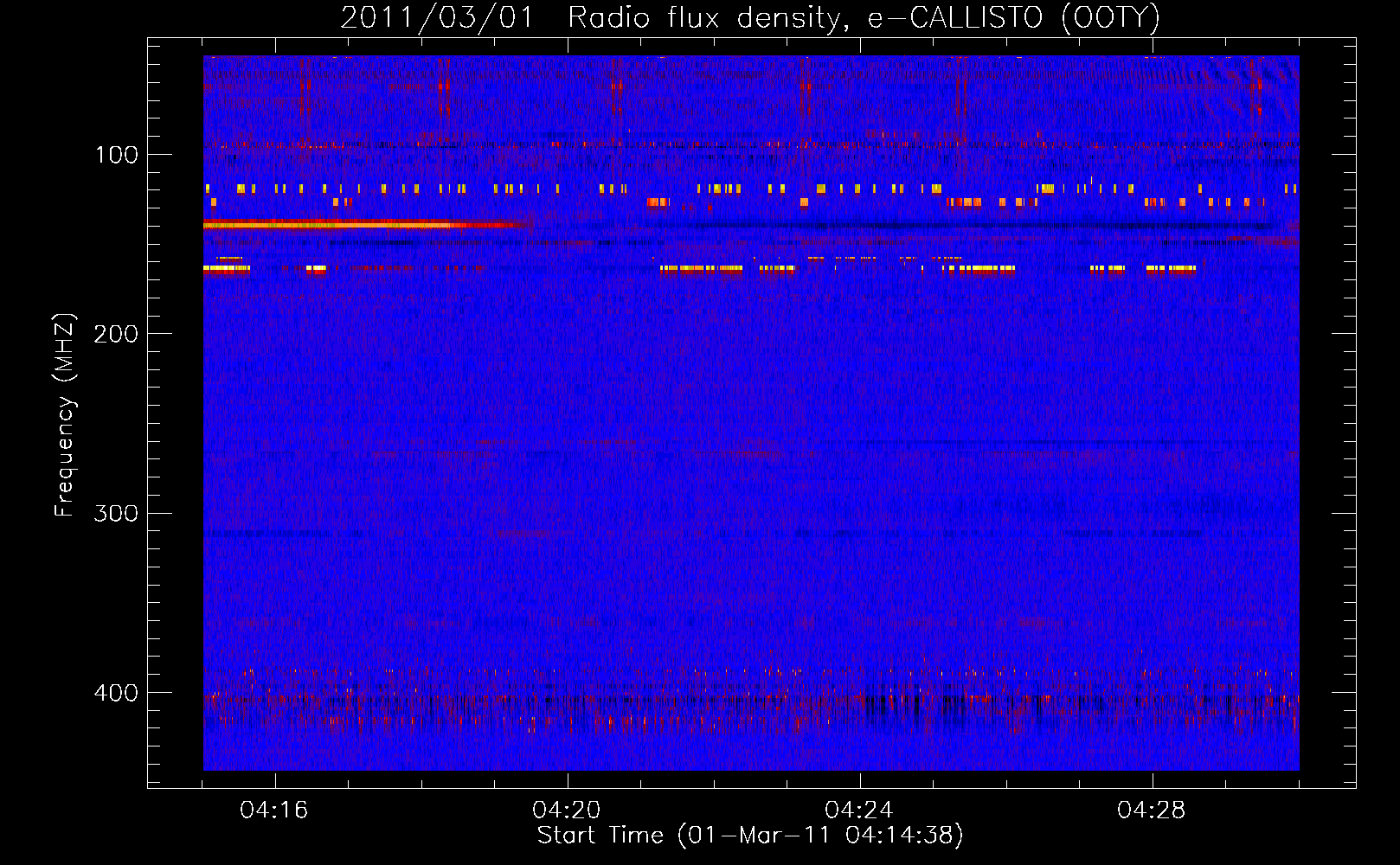The width and height of the screenshot is (1400, 865).
Task: Select the 'Frequency (MHZ)' axis label
Action: [65, 414]
